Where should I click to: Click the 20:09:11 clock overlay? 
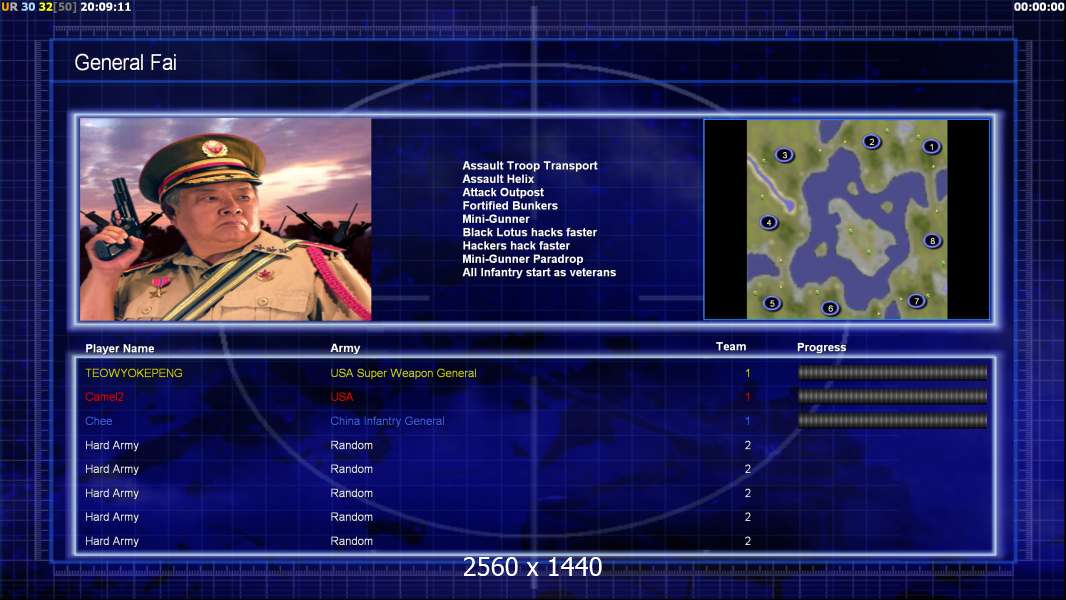pyautogui.click(x=105, y=7)
